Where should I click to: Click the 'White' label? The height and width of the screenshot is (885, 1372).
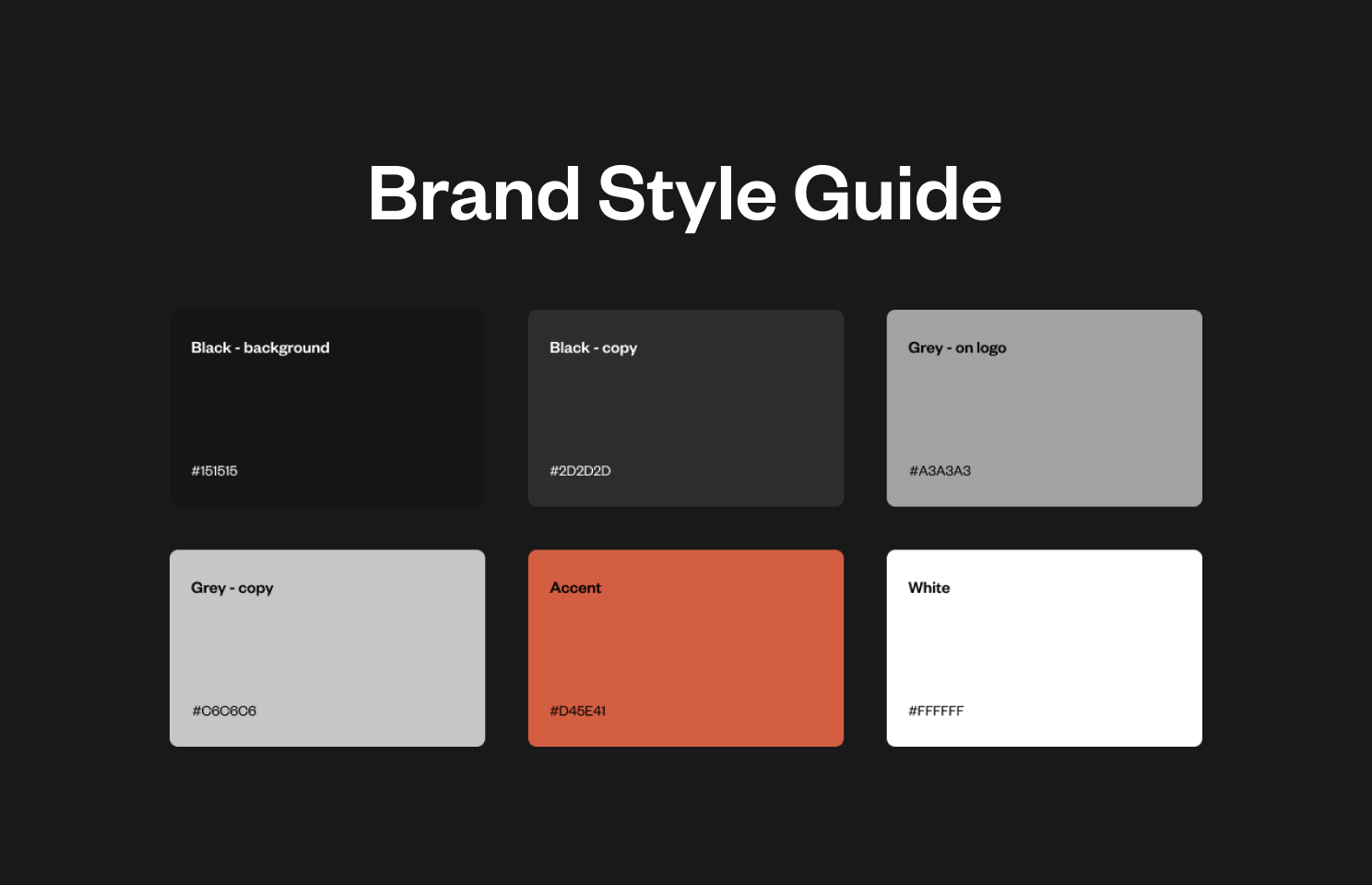[928, 588]
